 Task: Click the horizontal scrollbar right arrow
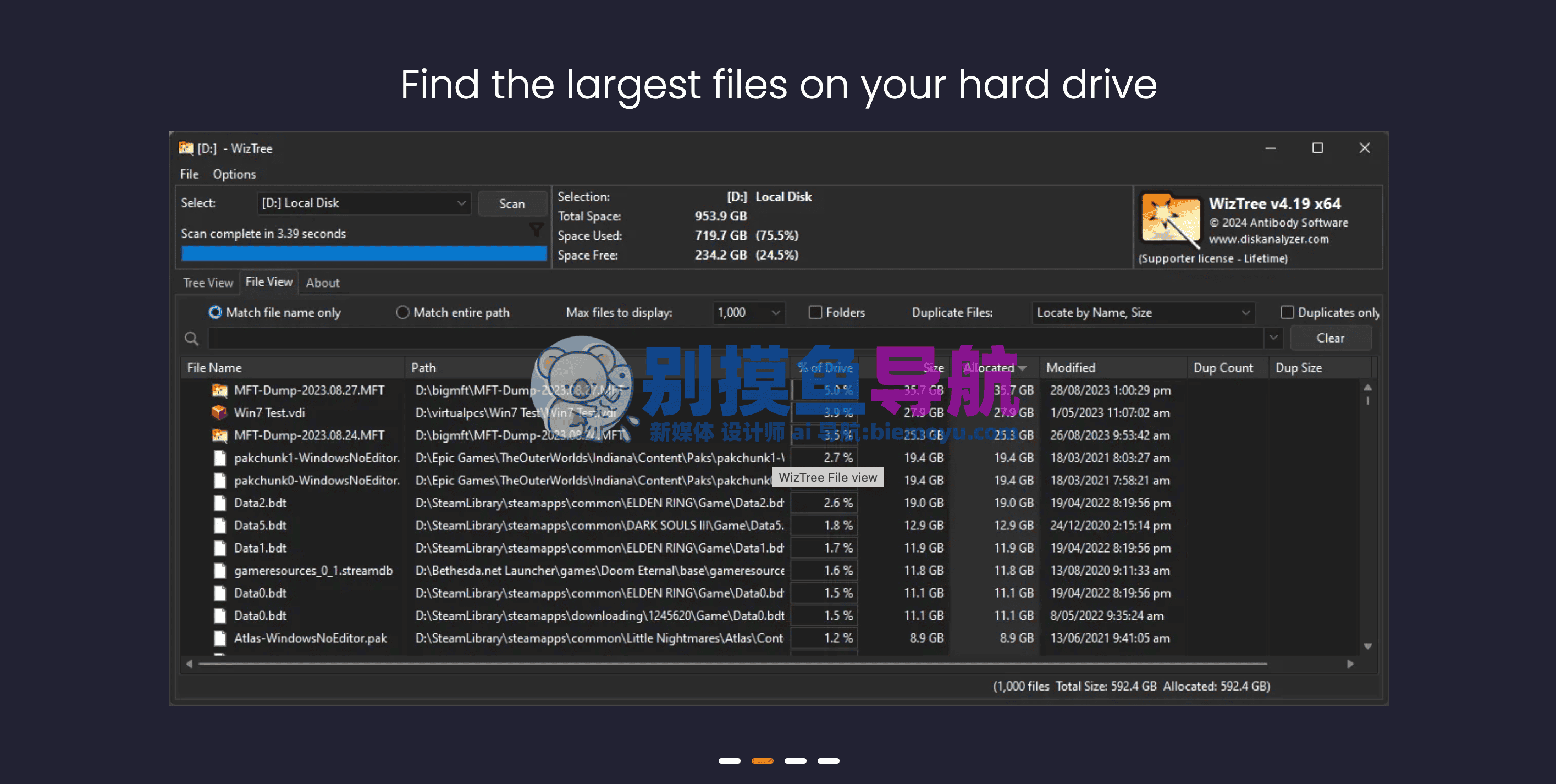click(1350, 664)
